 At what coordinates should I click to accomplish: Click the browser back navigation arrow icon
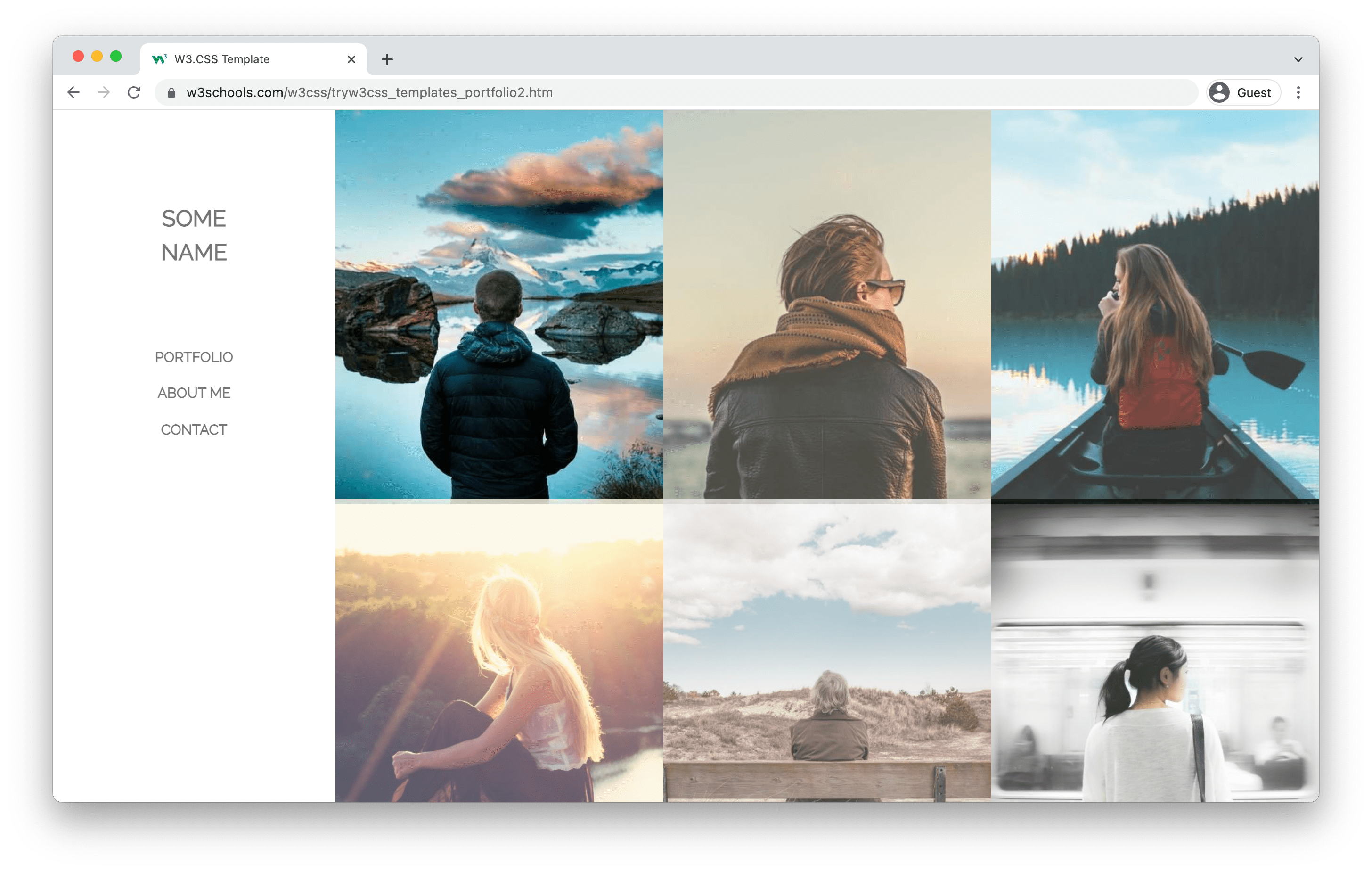tap(75, 92)
